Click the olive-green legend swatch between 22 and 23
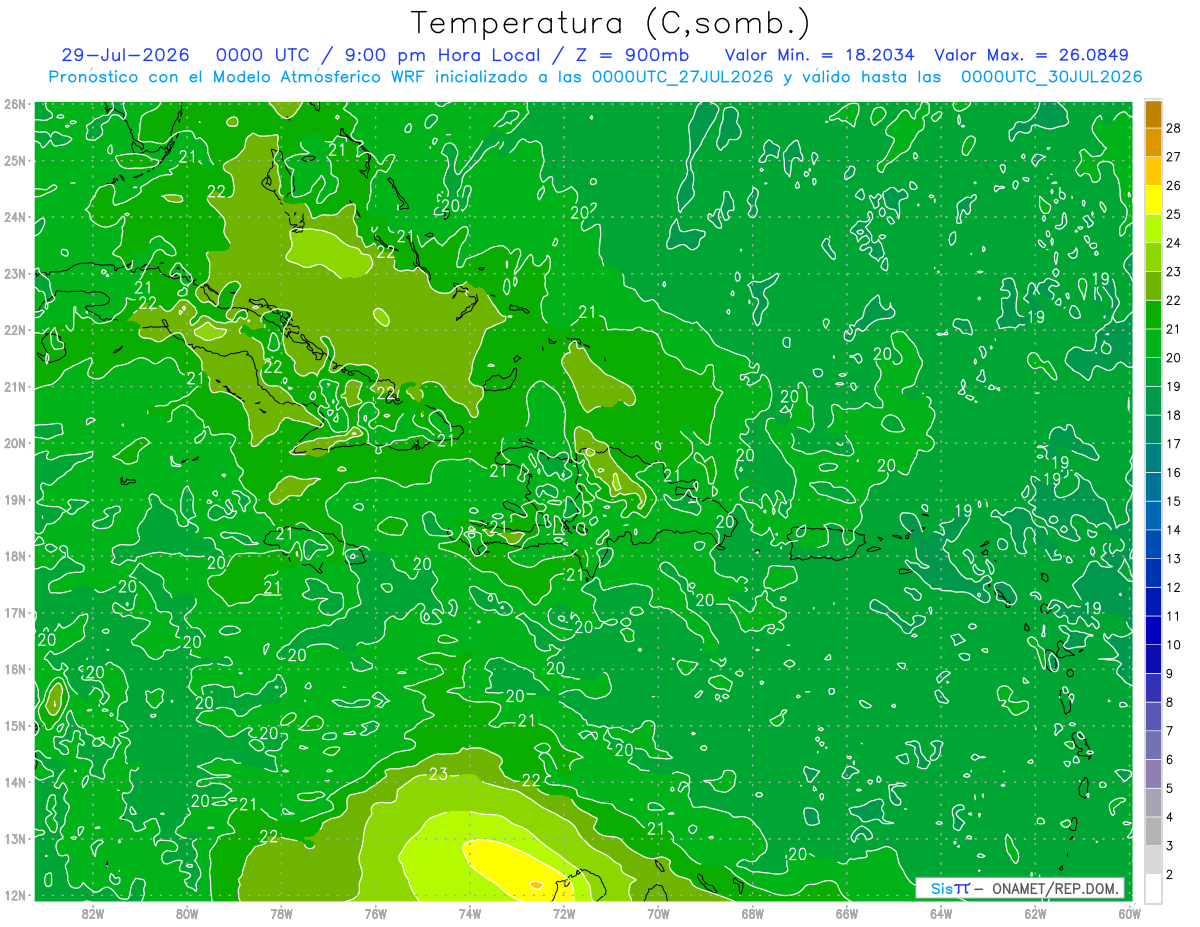1200x927 pixels. click(x=1153, y=286)
